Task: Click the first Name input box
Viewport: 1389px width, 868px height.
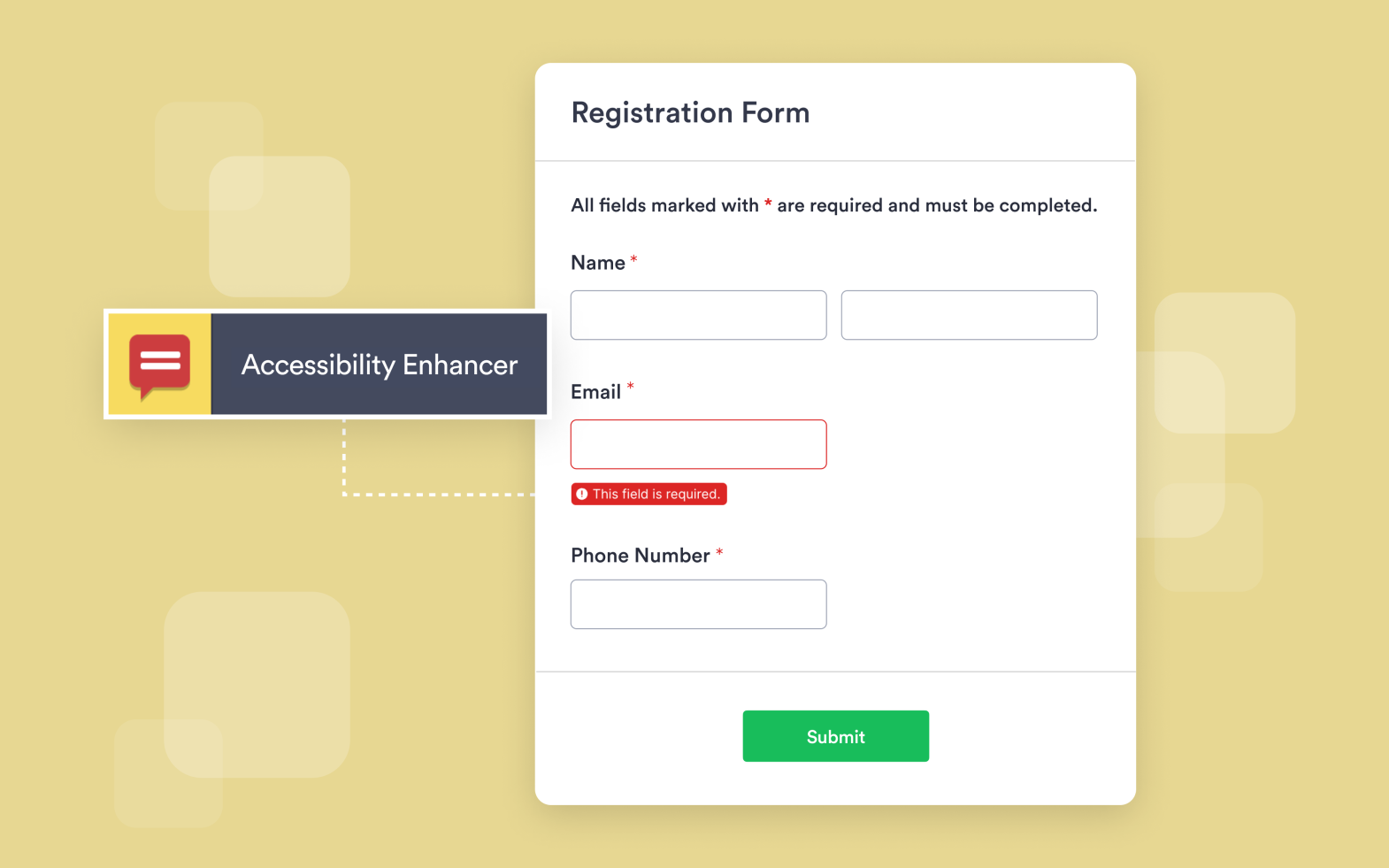Action: point(698,315)
